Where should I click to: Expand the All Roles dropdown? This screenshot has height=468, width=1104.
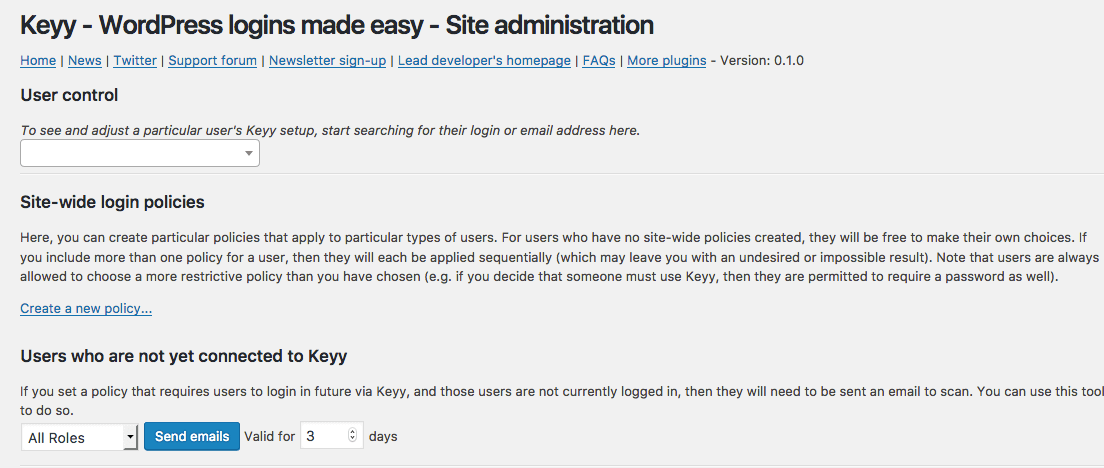coord(80,437)
